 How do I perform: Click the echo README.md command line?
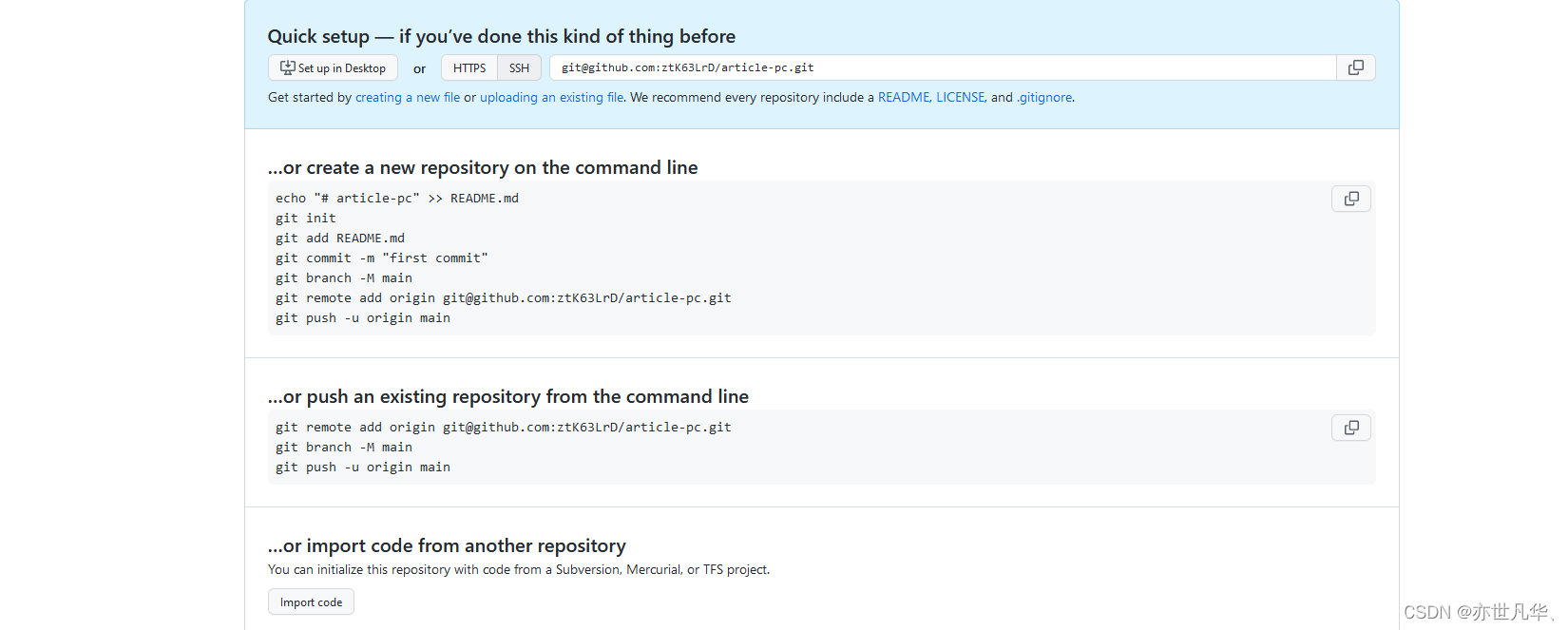pyautogui.click(x=397, y=198)
